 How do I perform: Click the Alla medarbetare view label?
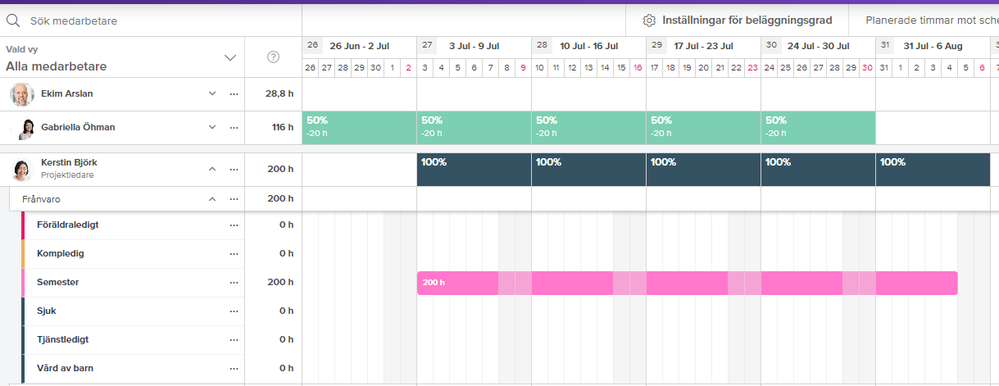click(56, 66)
